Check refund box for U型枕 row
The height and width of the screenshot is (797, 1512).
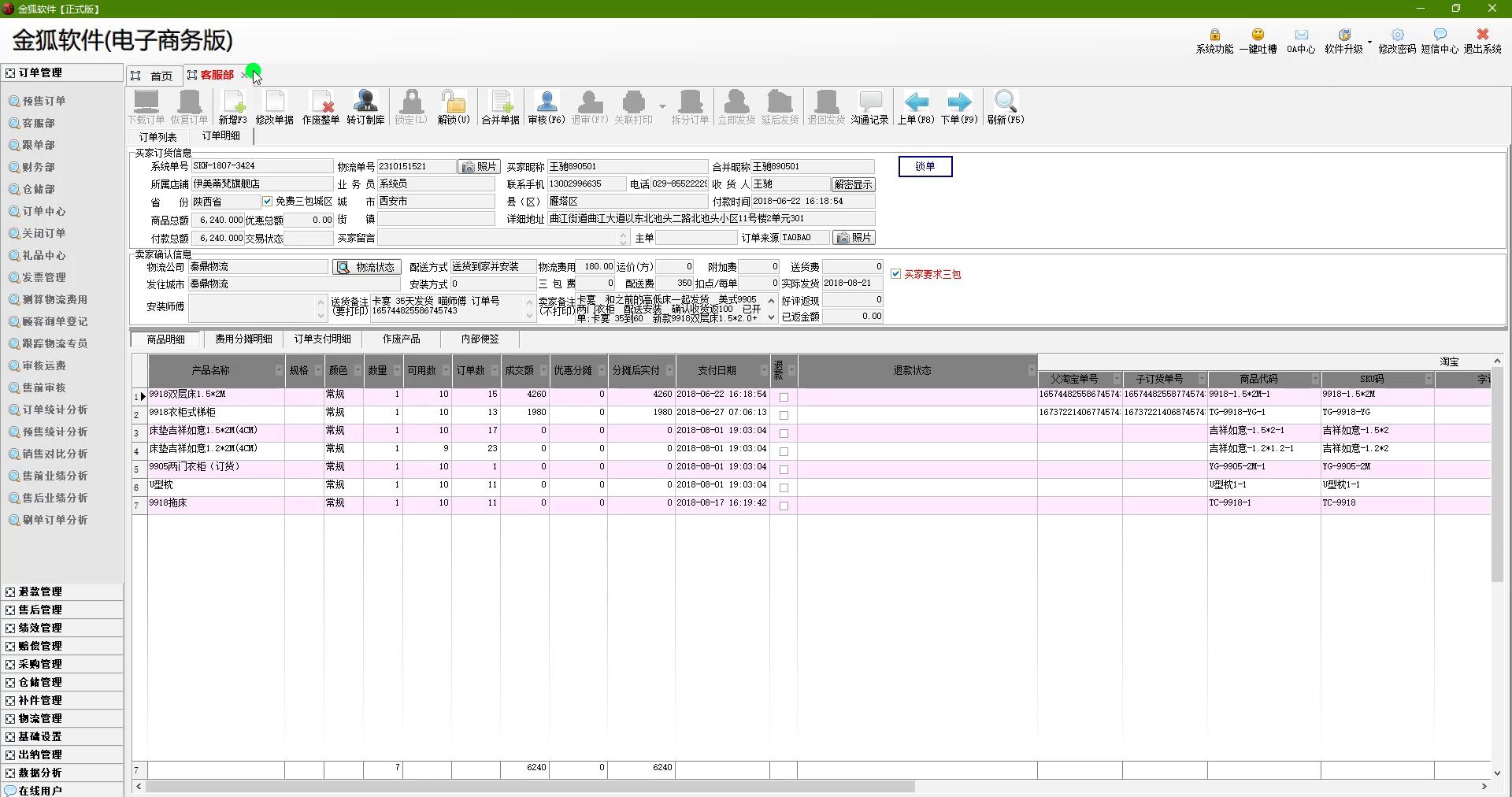(784, 487)
